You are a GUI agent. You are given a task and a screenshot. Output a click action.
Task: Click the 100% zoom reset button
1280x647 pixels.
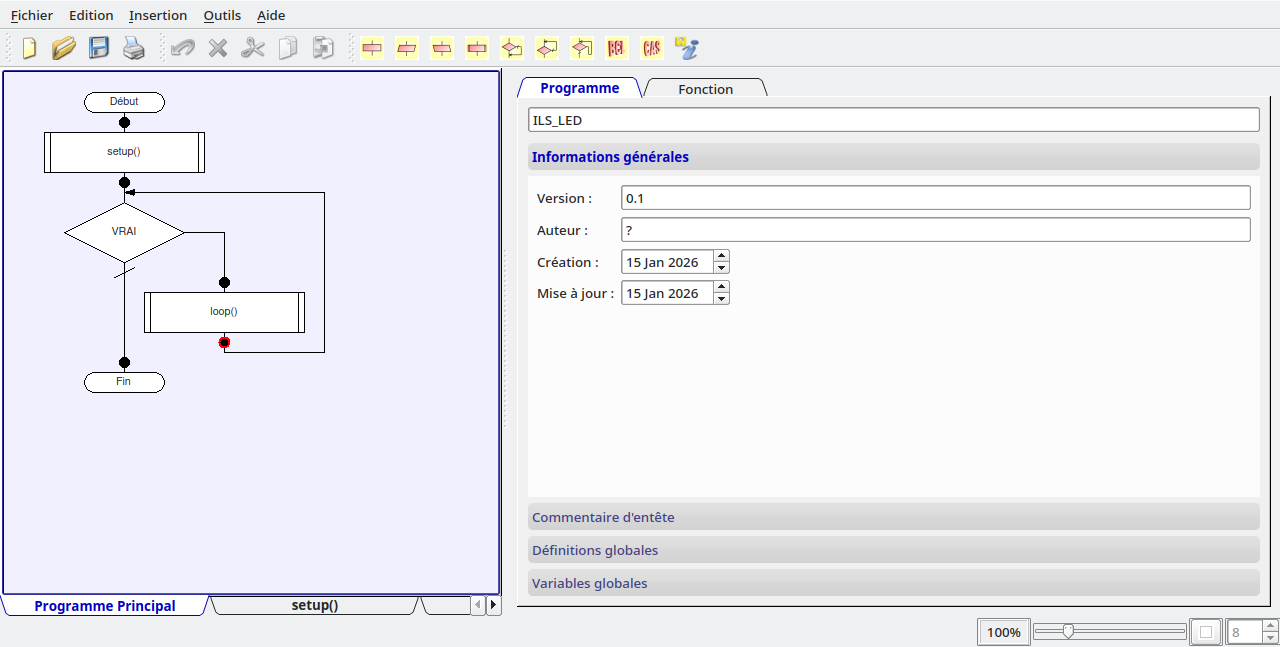1004,632
